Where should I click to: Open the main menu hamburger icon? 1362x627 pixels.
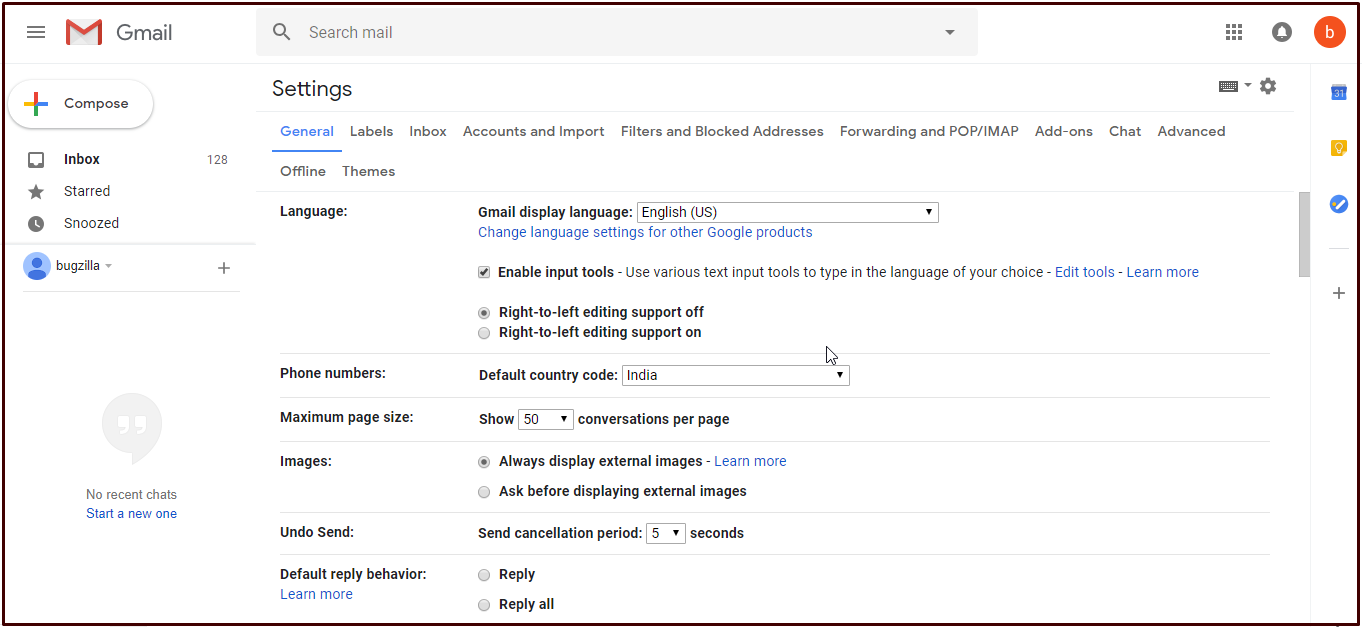pyautogui.click(x=36, y=32)
